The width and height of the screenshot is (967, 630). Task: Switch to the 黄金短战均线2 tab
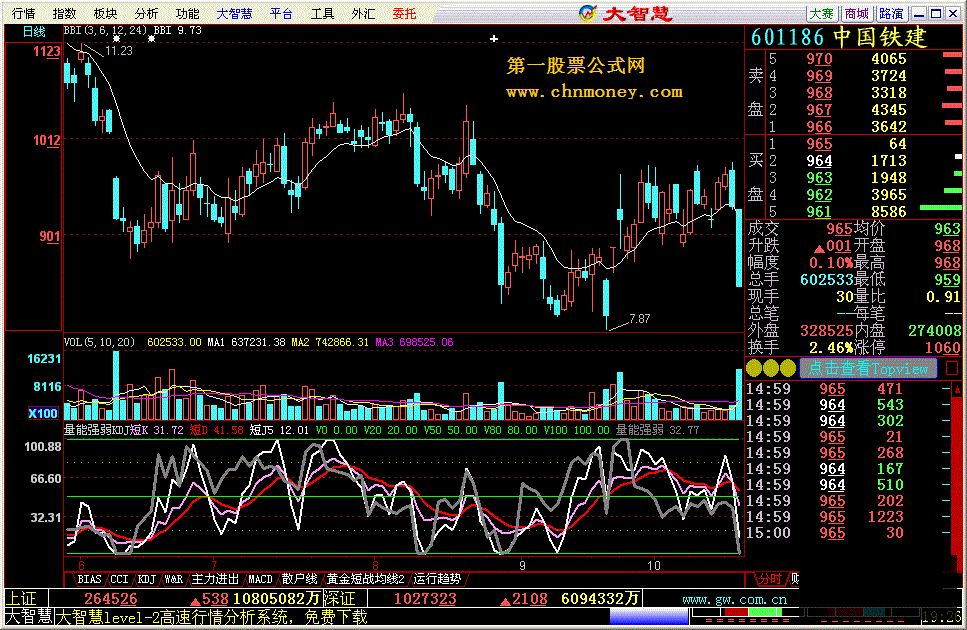[x=365, y=579]
